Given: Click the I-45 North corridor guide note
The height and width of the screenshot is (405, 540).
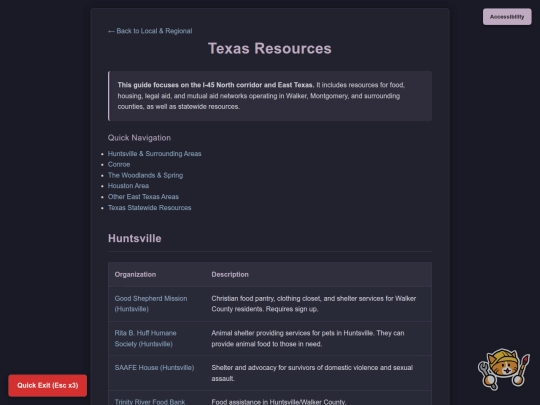Looking at the screenshot, I should pos(270,96).
